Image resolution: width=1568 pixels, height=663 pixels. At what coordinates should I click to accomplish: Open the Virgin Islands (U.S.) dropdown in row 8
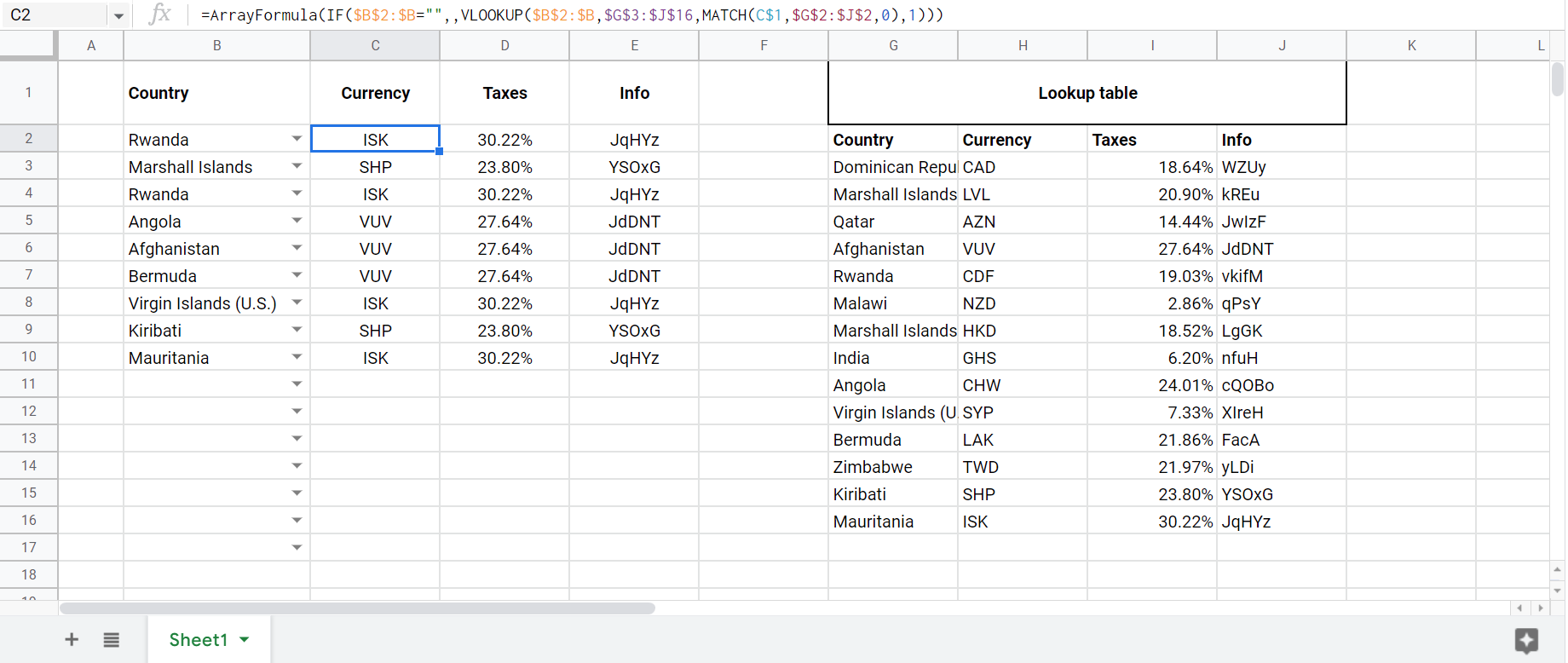(297, 302)
